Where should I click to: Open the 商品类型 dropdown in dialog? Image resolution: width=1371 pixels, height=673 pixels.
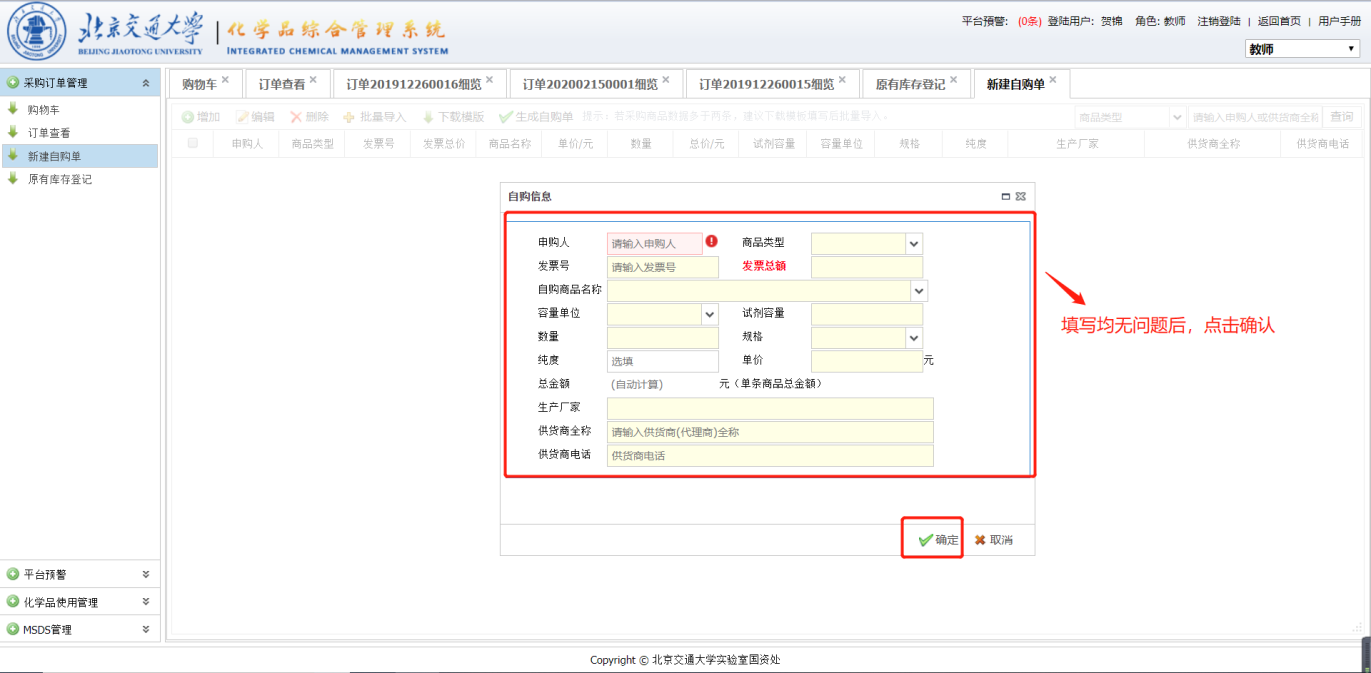pos(913,243)
